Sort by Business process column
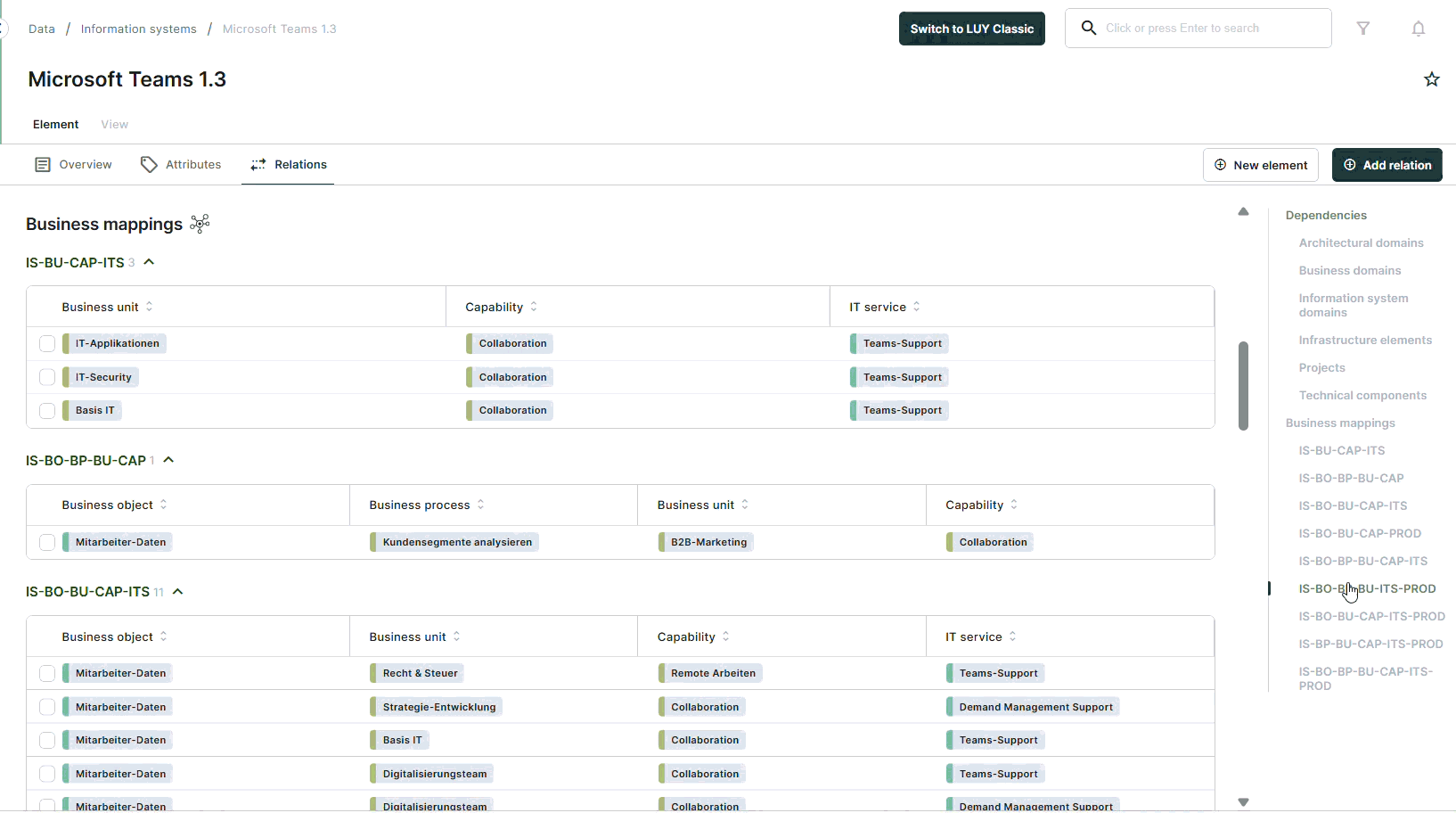Image resolution: width=1456 pixels, height=813 pixels. pyautogui.click(x=480, y=505)
